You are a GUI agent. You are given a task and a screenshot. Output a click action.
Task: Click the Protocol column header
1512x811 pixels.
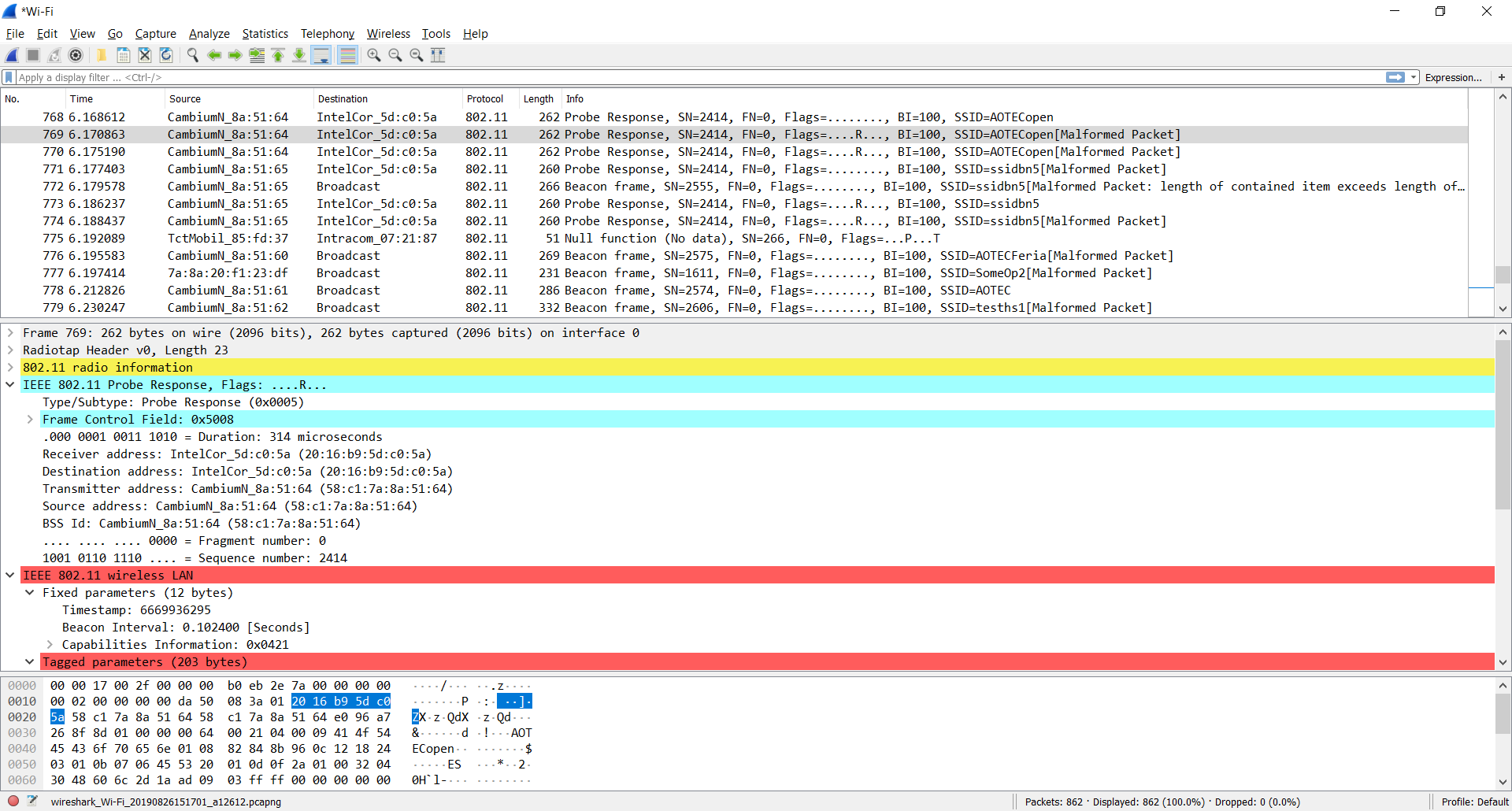[485, 99]
